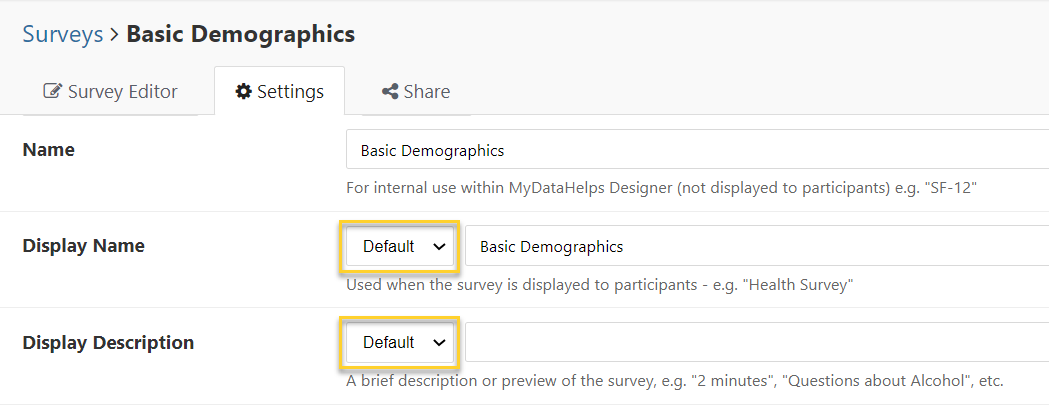
Task: Click the 'Display Name' field label
Action: (x=84, y=246)
